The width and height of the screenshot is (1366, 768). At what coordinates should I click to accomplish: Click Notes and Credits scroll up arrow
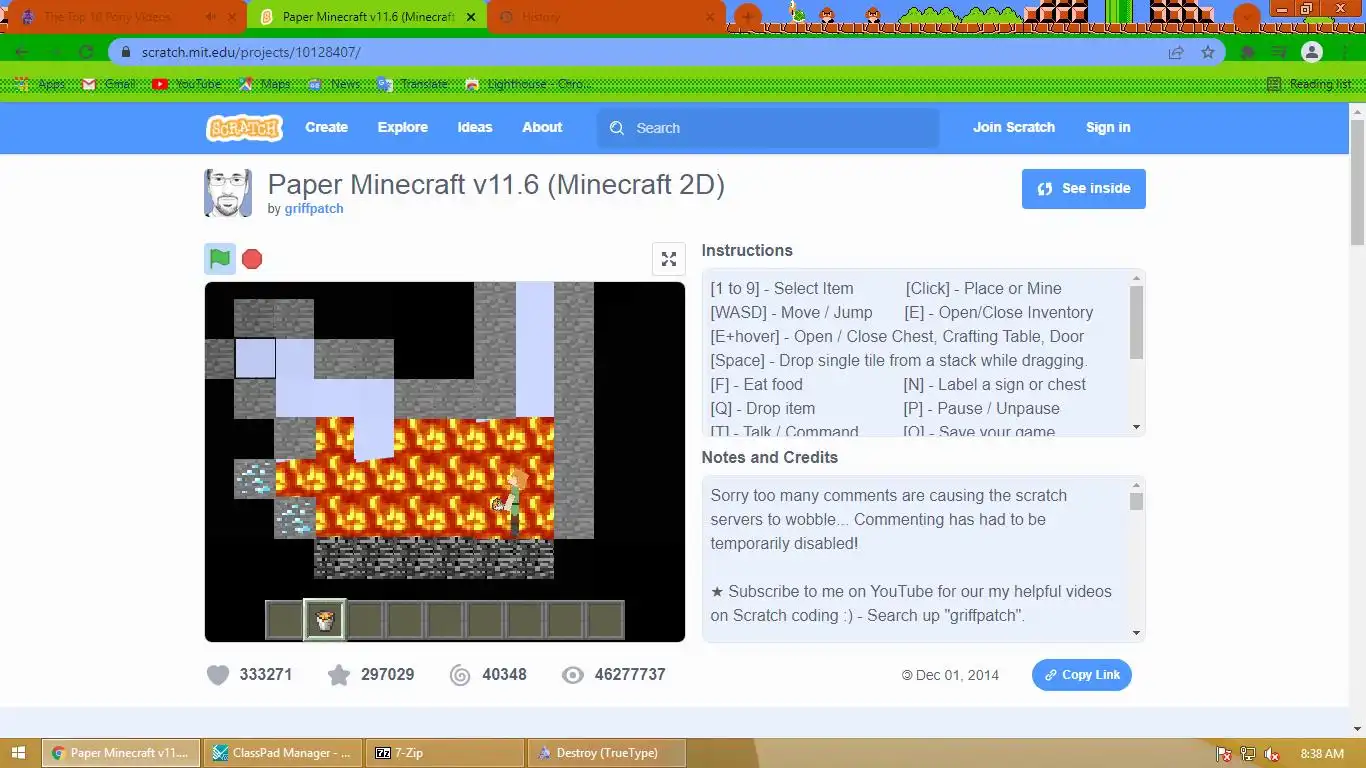(x=1136, y=484)
